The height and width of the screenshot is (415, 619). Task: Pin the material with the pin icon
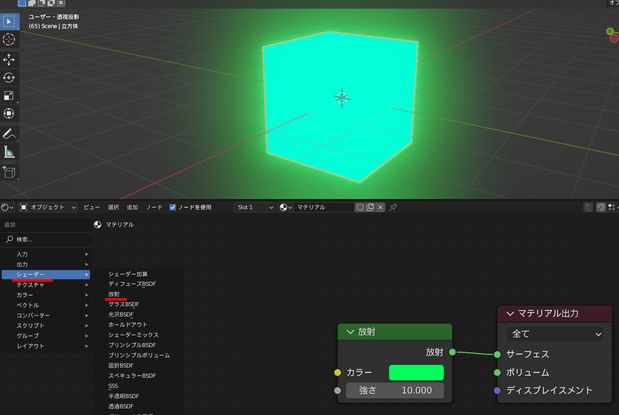coord(393,207)
